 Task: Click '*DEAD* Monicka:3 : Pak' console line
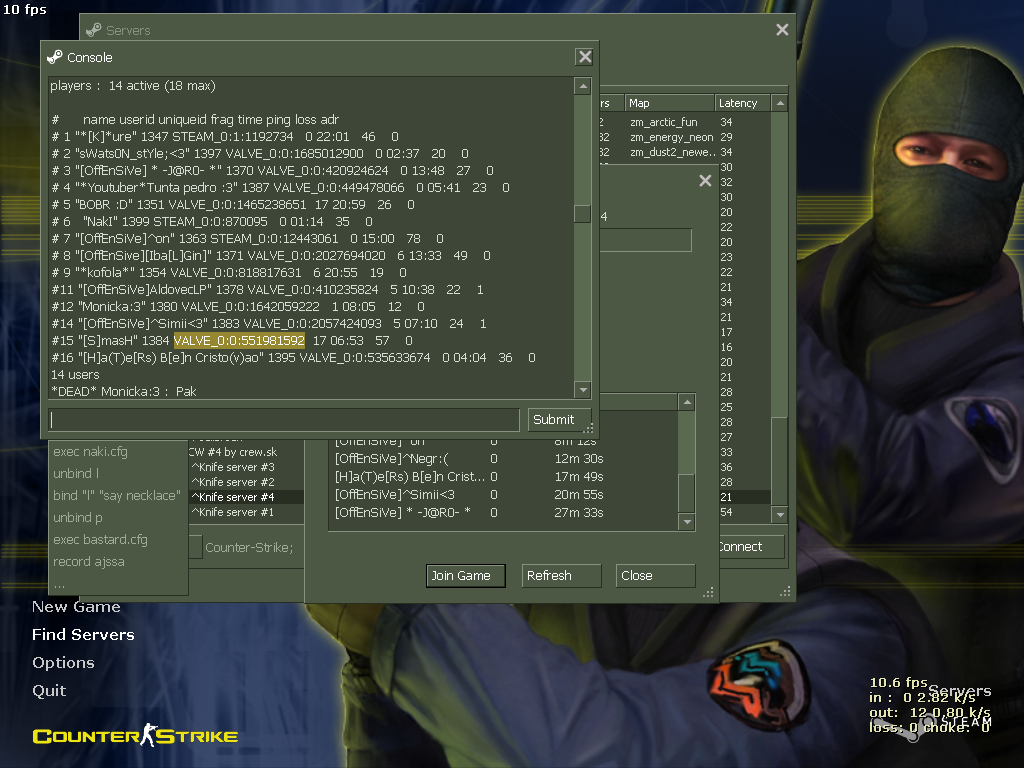pyautogui.click(x=124, y=391)
